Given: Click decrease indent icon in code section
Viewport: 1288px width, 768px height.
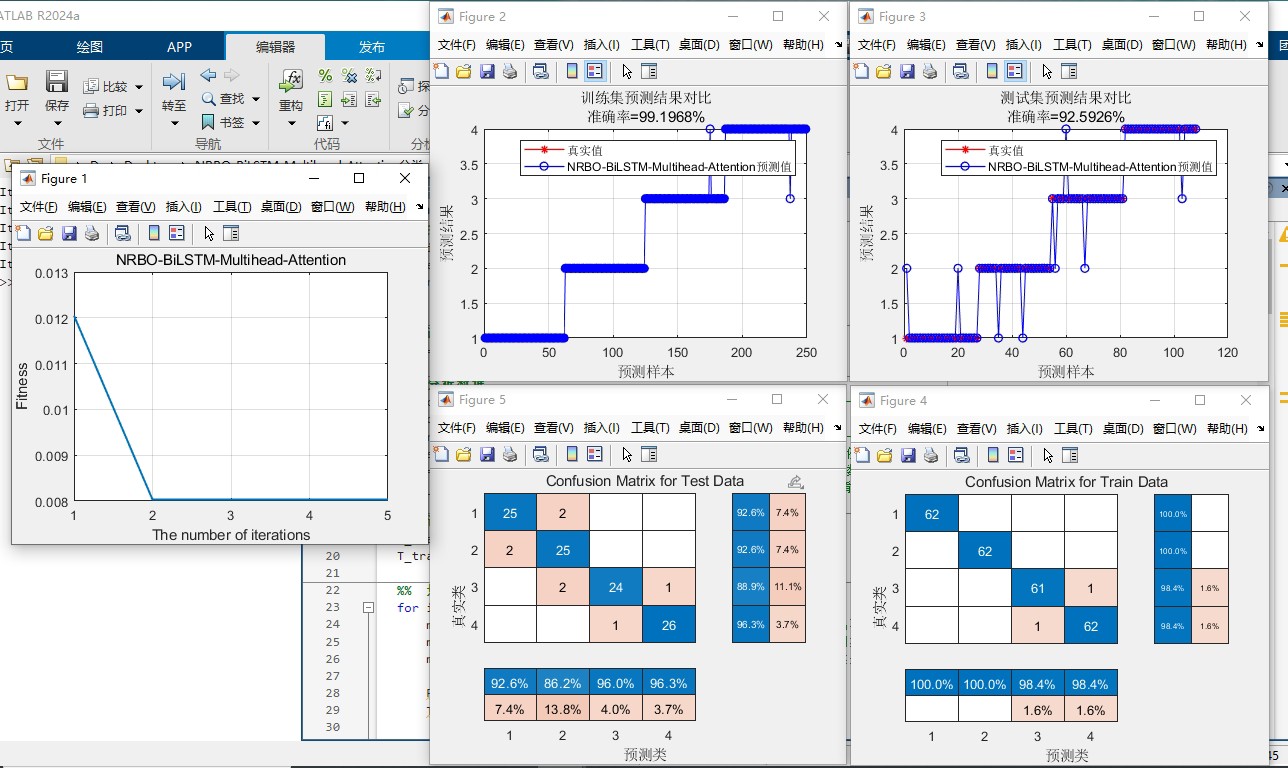Looking at the screenshot, I should [373, 99].
